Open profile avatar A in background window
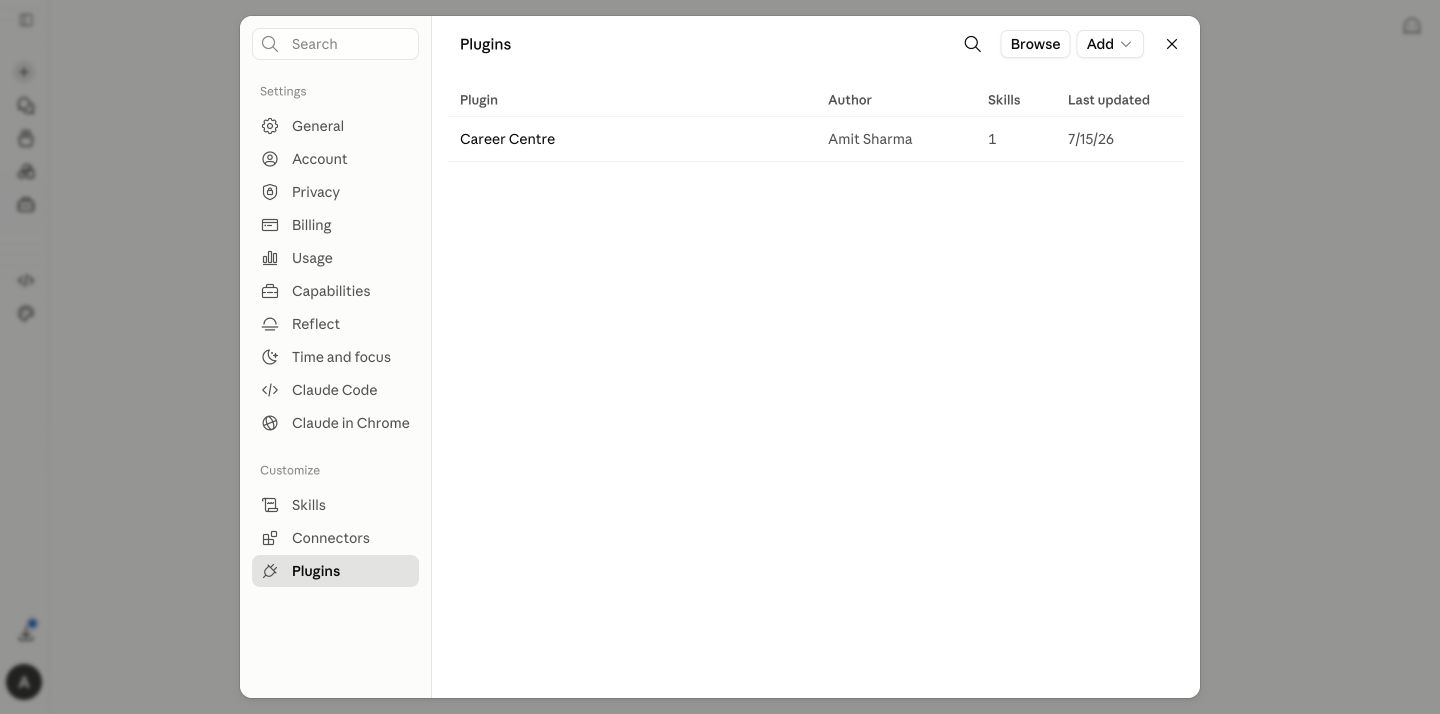This screenshot has width=1440, height=714. [24, 682]
